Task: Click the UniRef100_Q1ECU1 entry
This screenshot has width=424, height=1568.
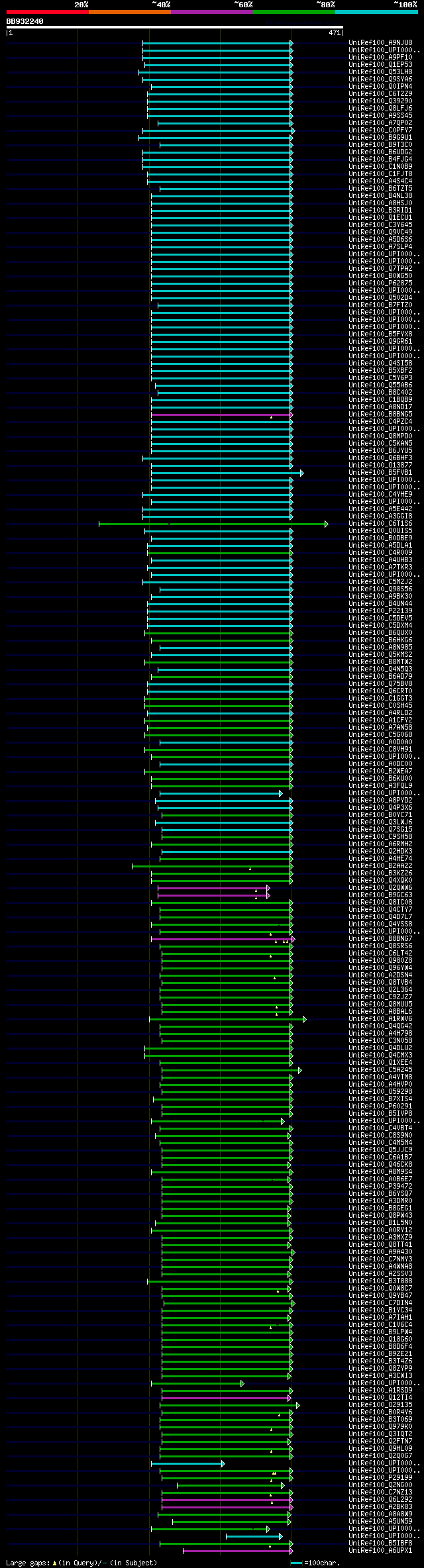Action: click(380, 218)
